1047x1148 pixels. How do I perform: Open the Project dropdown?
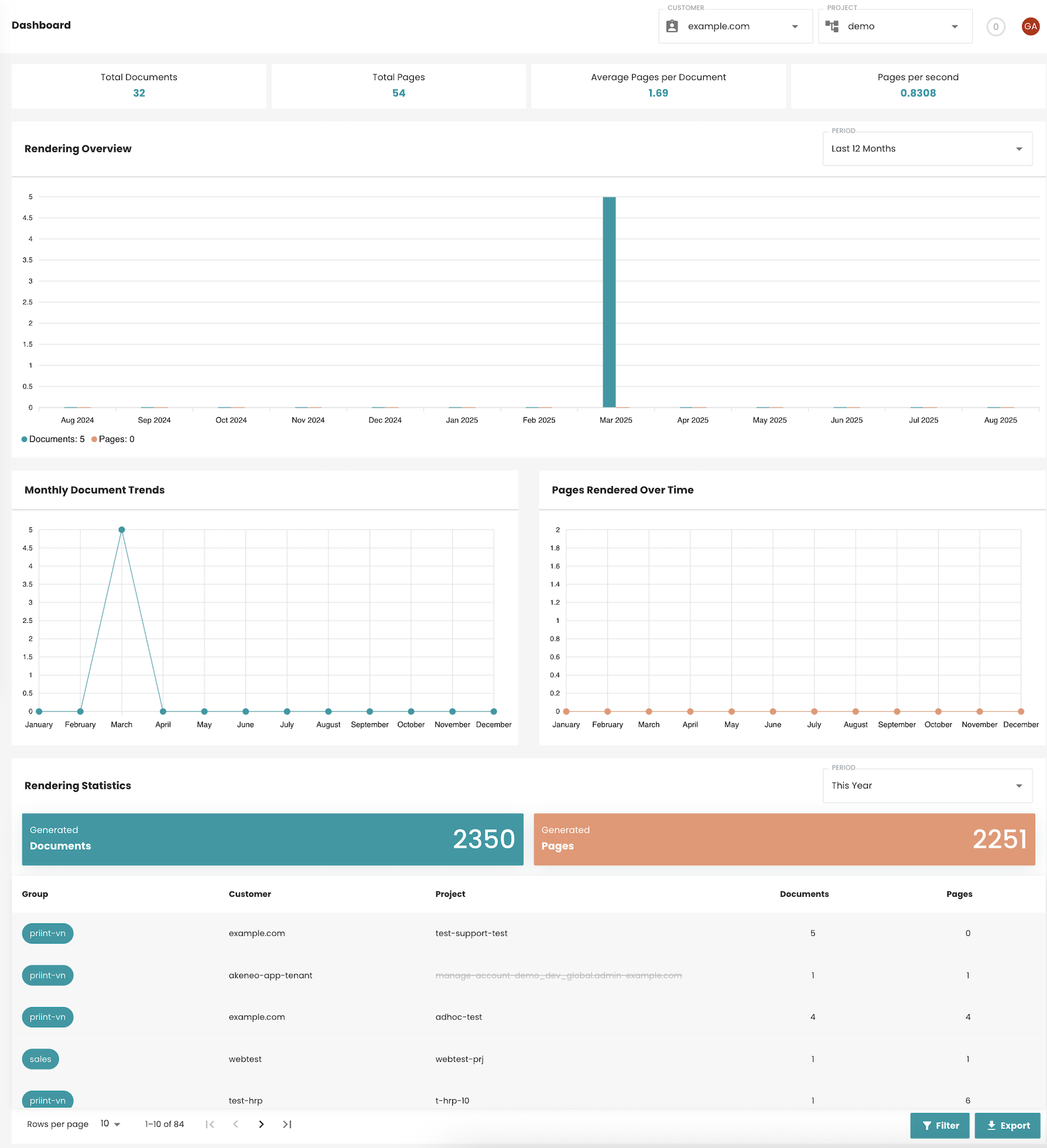(955, 26)
